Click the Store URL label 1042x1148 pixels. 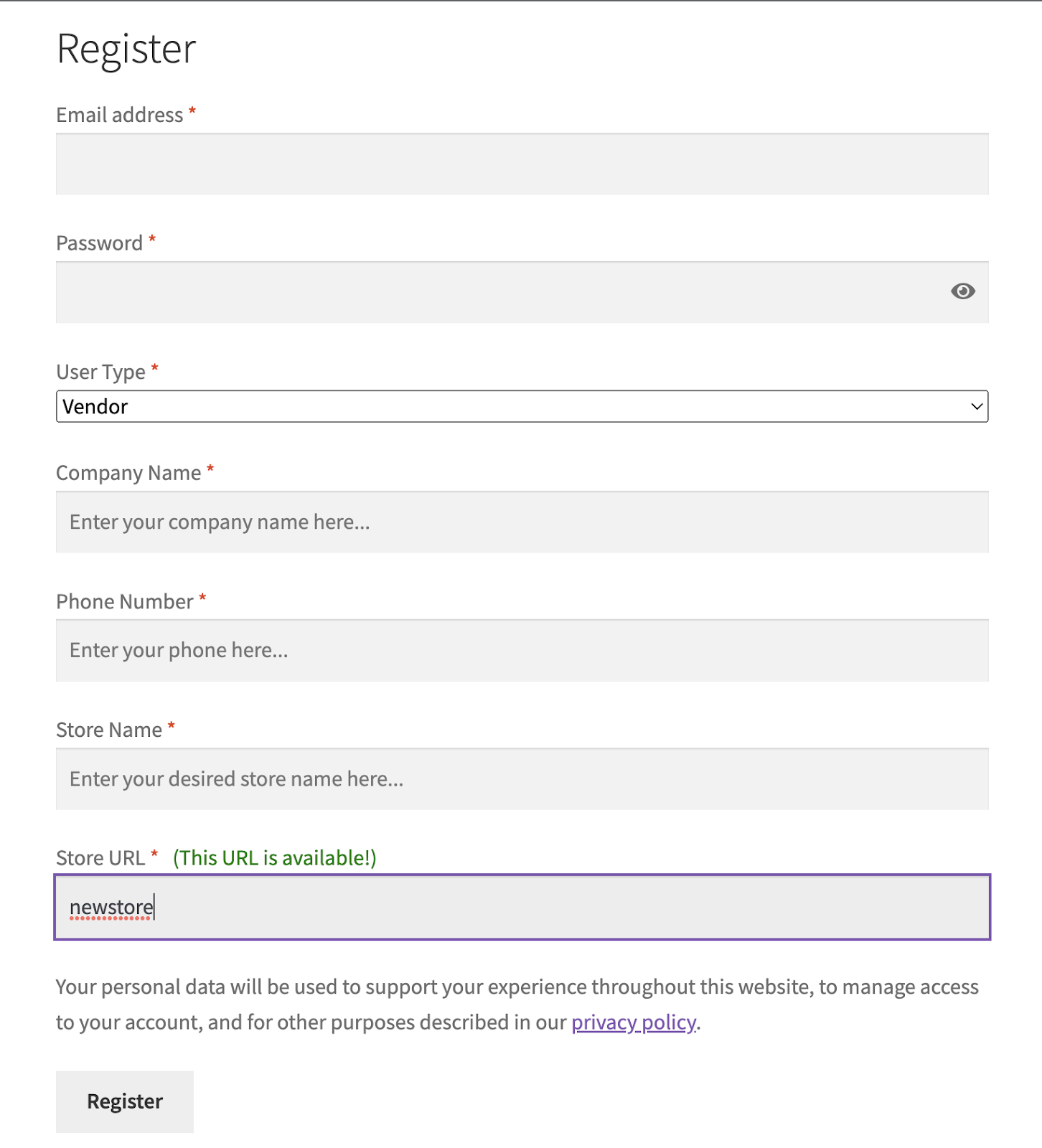(x=100, y=859)
